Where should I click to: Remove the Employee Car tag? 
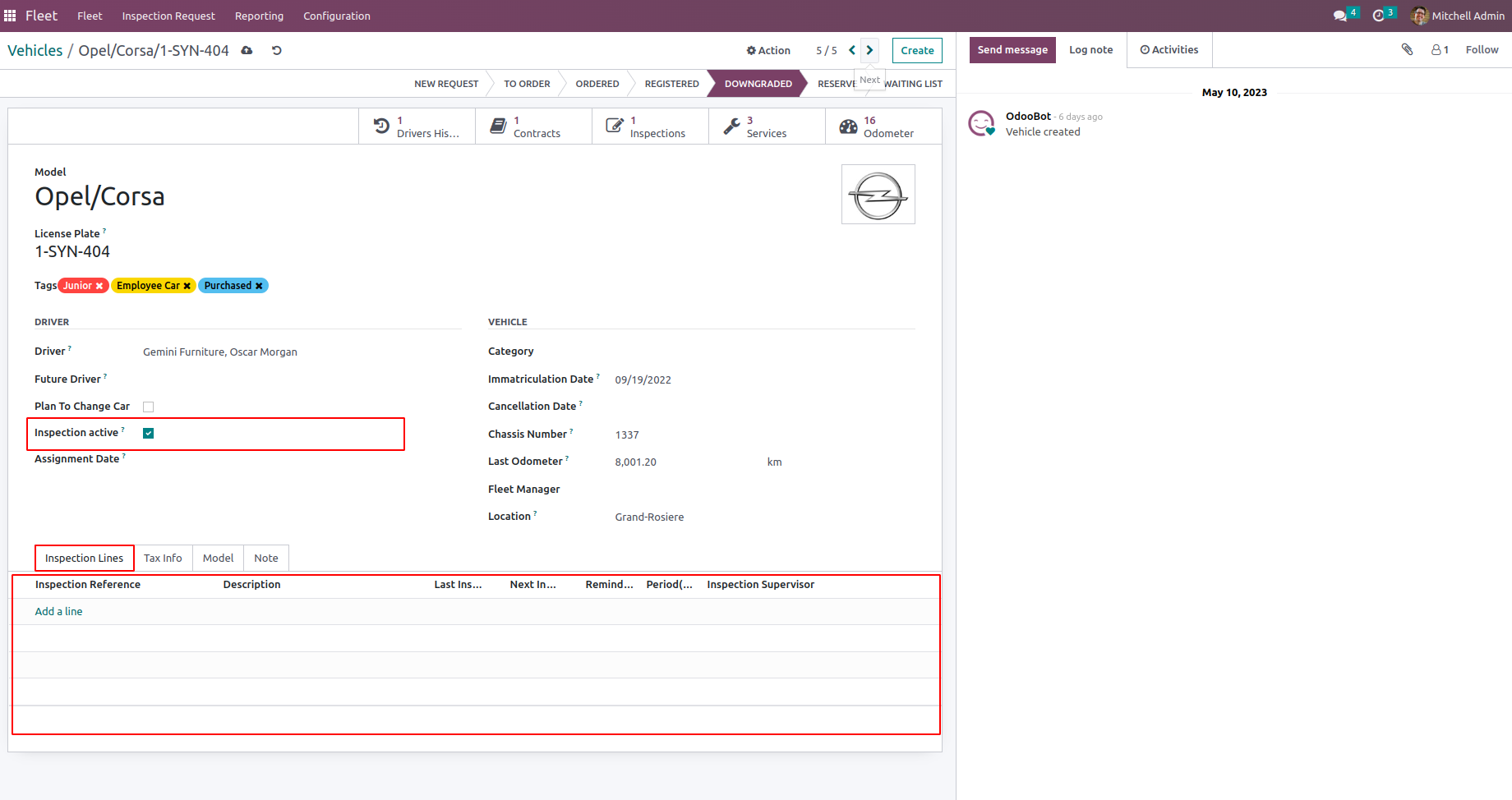tap(187, 286)
